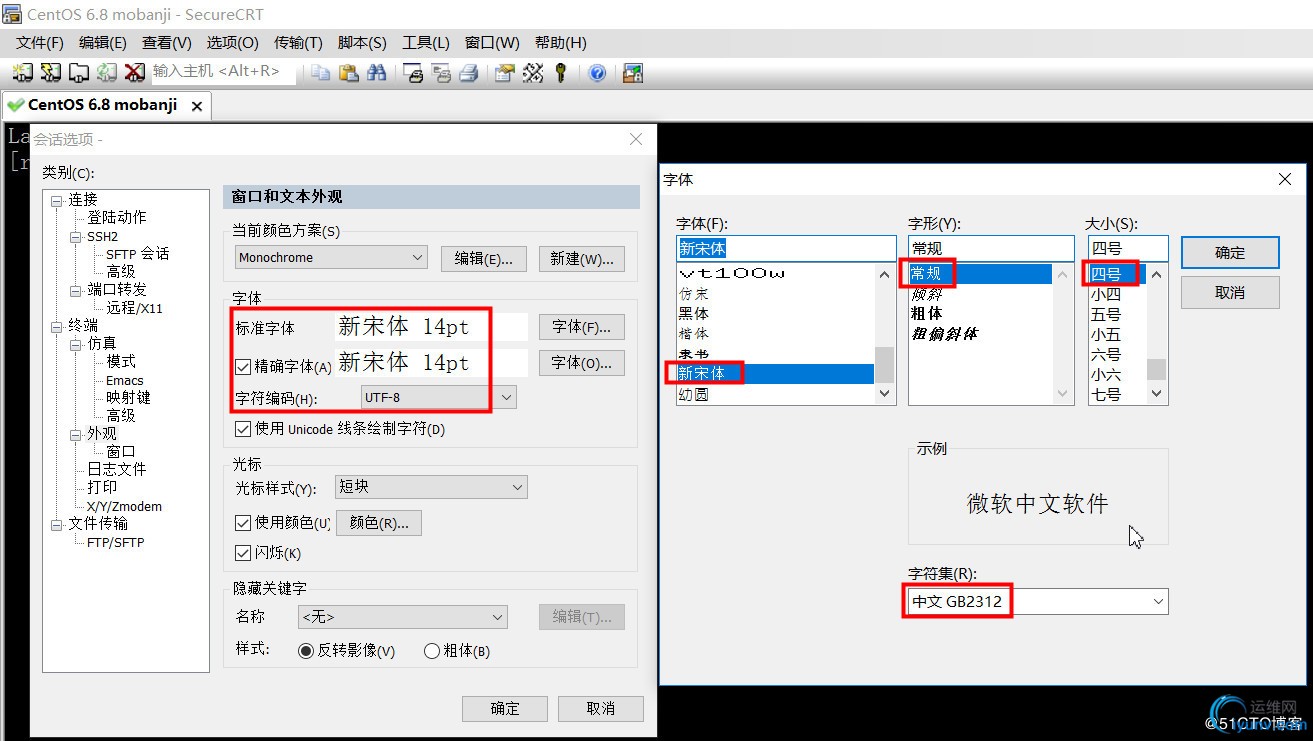This screenshot has width=1313, height=741.
Task: Click the Connect toolbar icon
Action: pos(23,72)
